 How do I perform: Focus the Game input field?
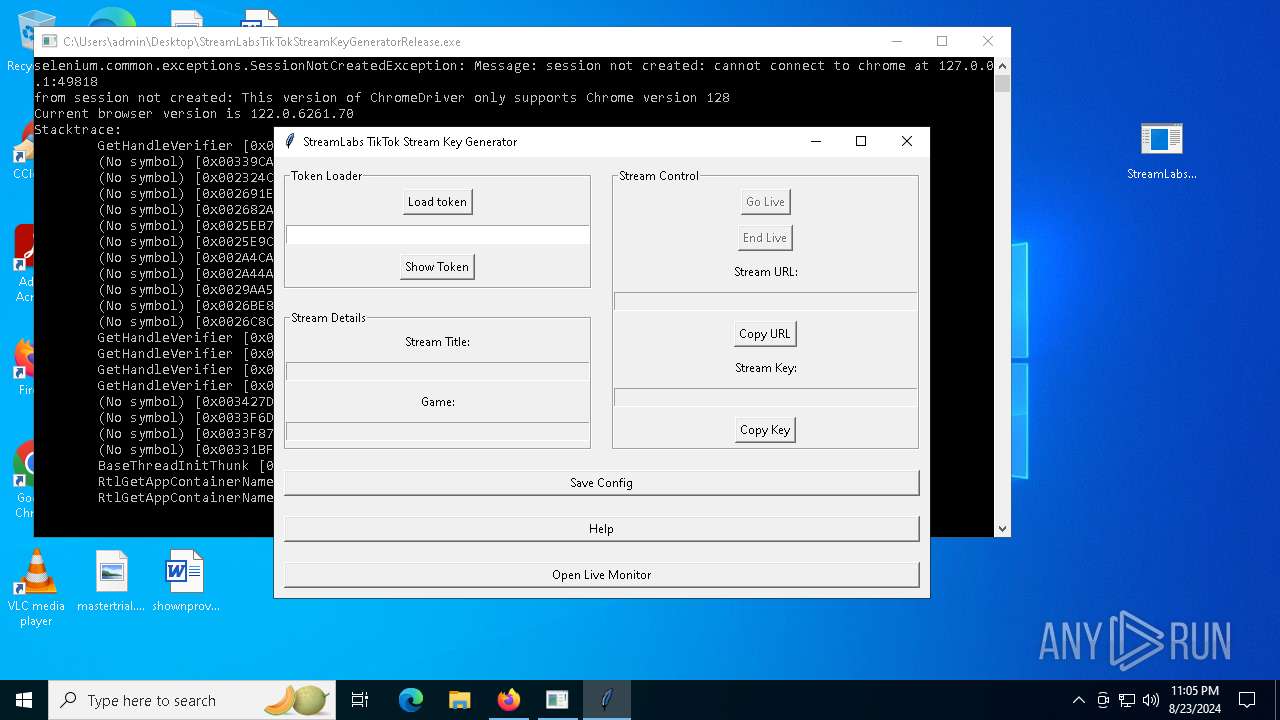(437, 431)
